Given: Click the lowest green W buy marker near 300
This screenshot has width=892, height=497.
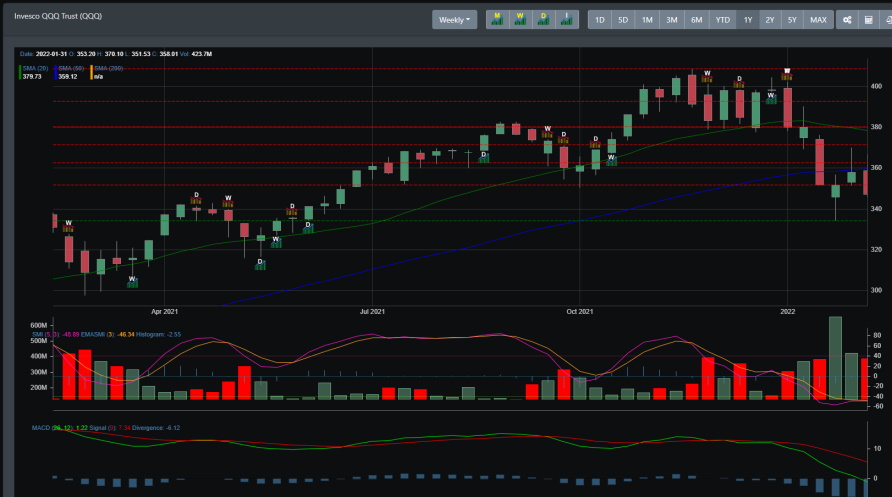Looking at the screenshot, I should tap(132, 281).
